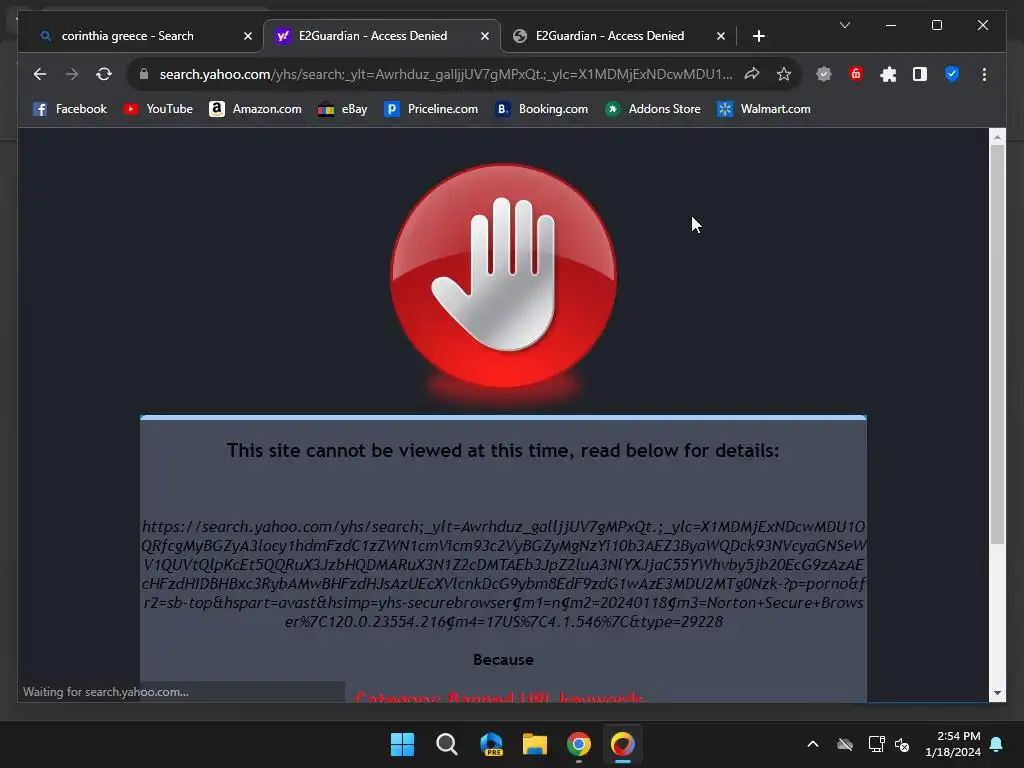Open the Priceline.com bookmark

pyautogui.click(x=431, y=109)
